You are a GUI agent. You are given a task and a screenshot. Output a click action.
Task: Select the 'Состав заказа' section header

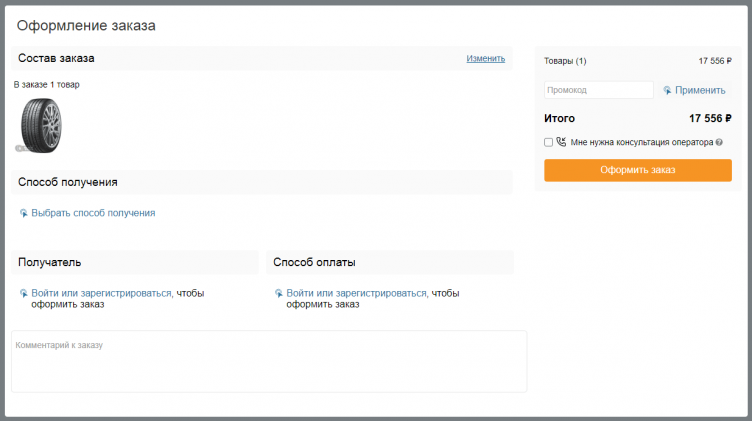point(56,58)
